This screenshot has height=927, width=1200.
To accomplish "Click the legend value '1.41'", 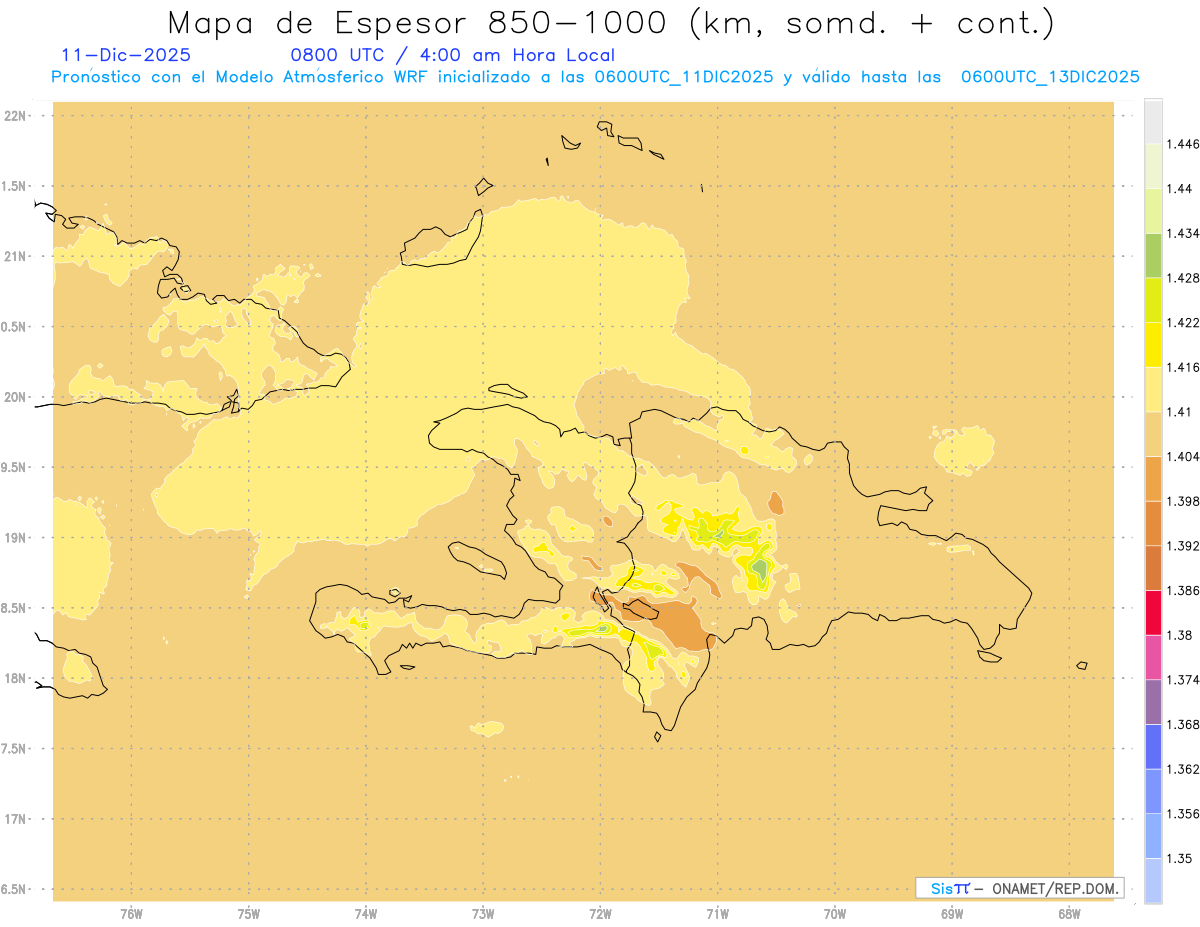I will click(1180, 412).
